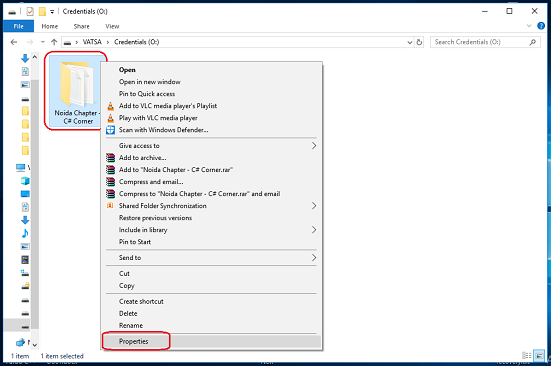551x366 pixels.
Task: Select the 3D Objects cube icon in sidebar
Action: (x=25, y=181)
